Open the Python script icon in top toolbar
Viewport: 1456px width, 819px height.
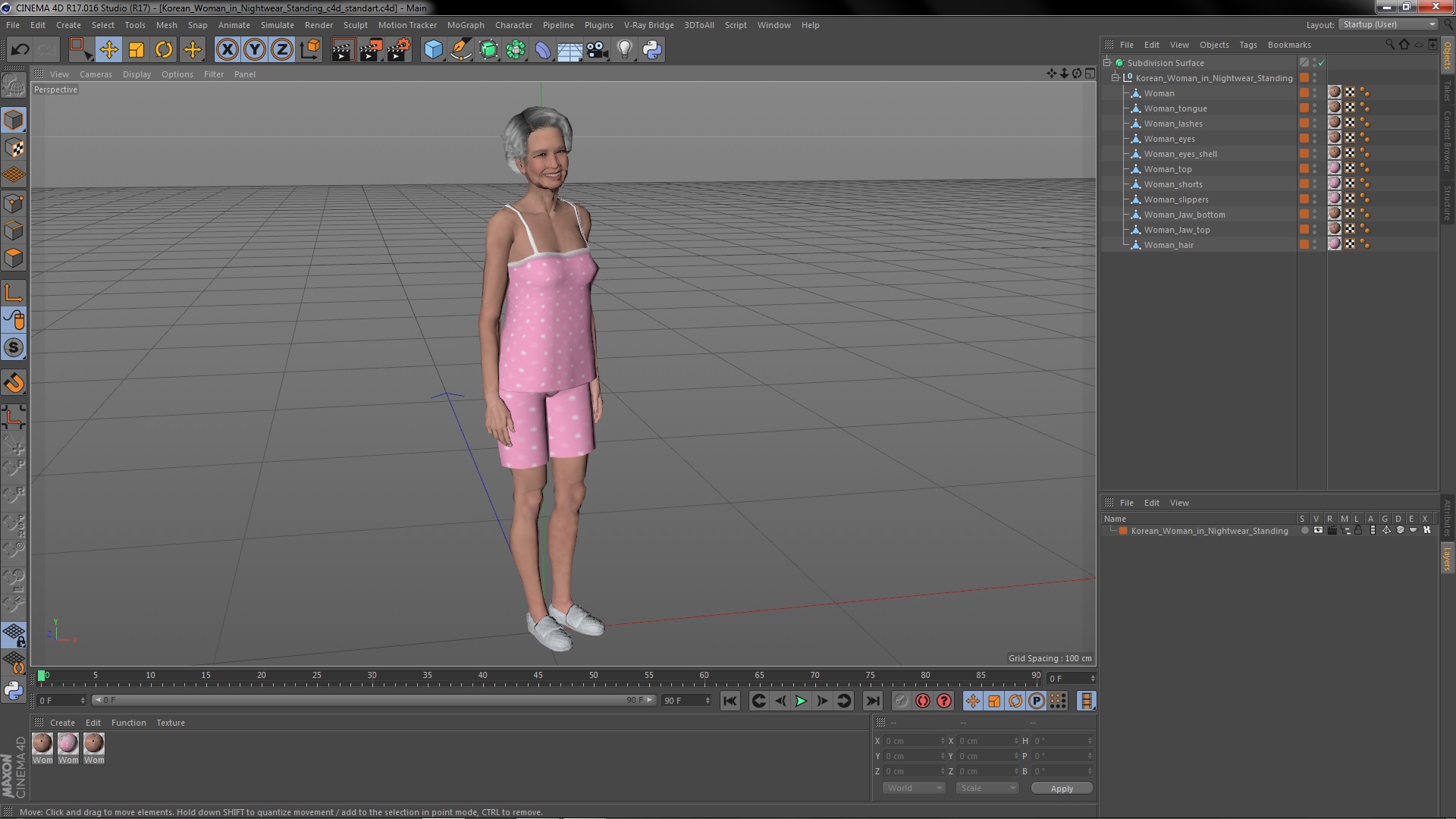coord(652,50)
